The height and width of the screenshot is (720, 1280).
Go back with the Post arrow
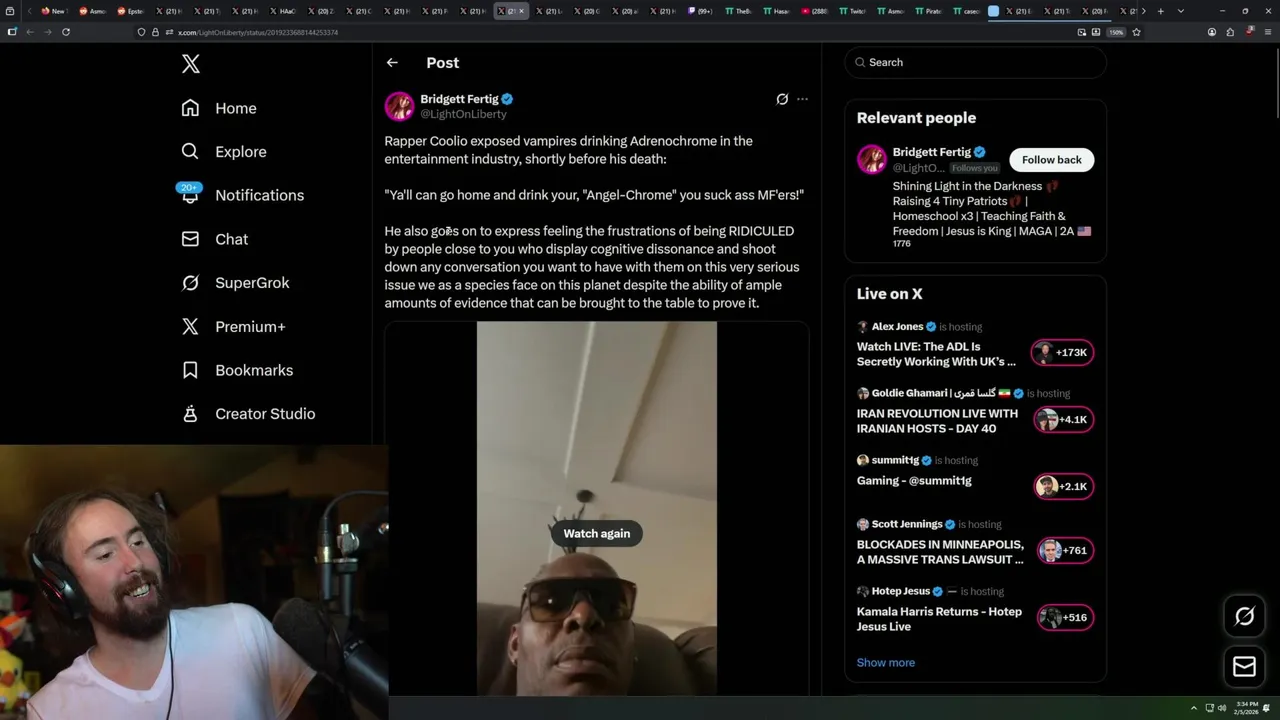(x=392, y=62)
